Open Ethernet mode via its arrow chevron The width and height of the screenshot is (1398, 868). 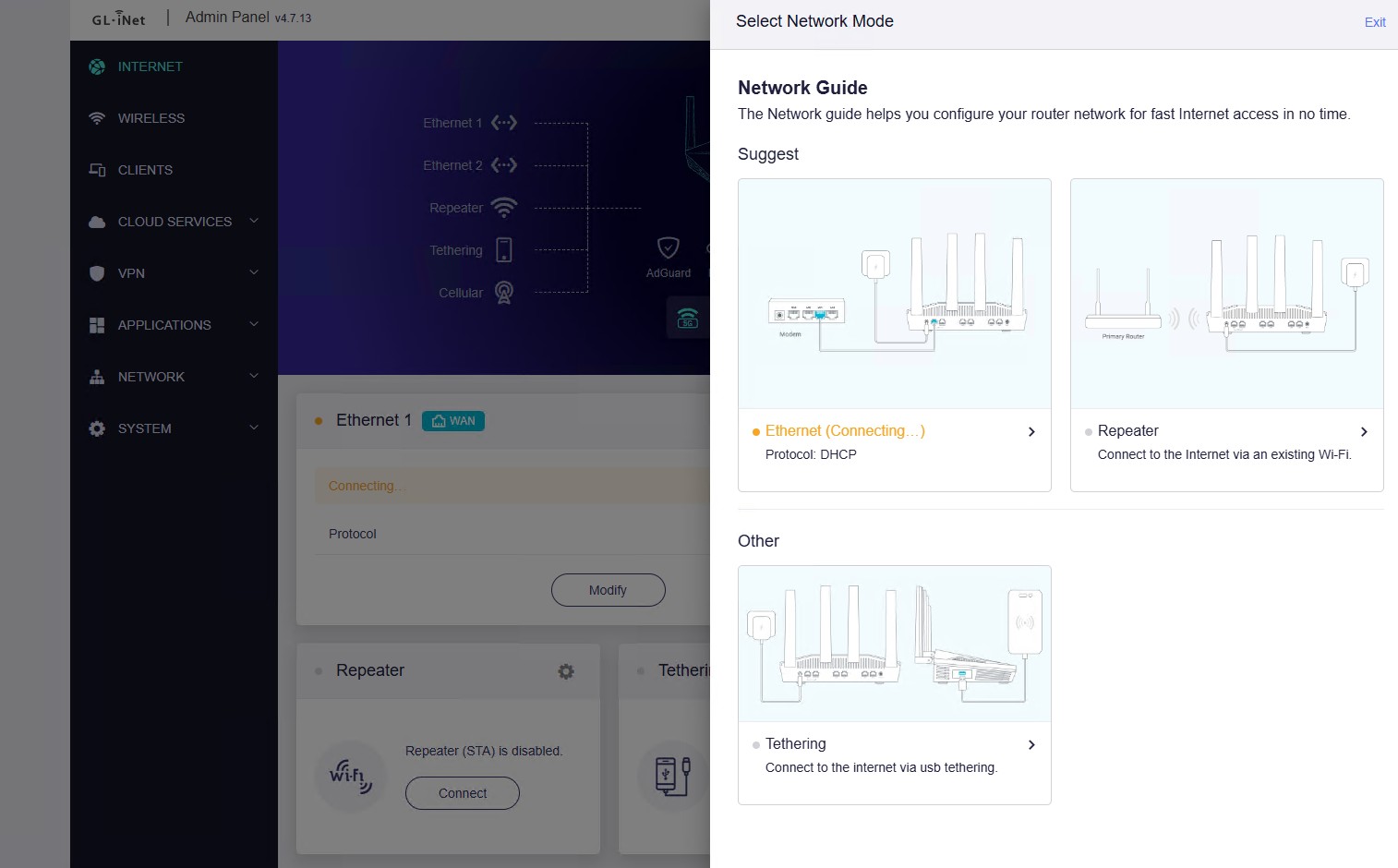click(x=1031, y=431)
